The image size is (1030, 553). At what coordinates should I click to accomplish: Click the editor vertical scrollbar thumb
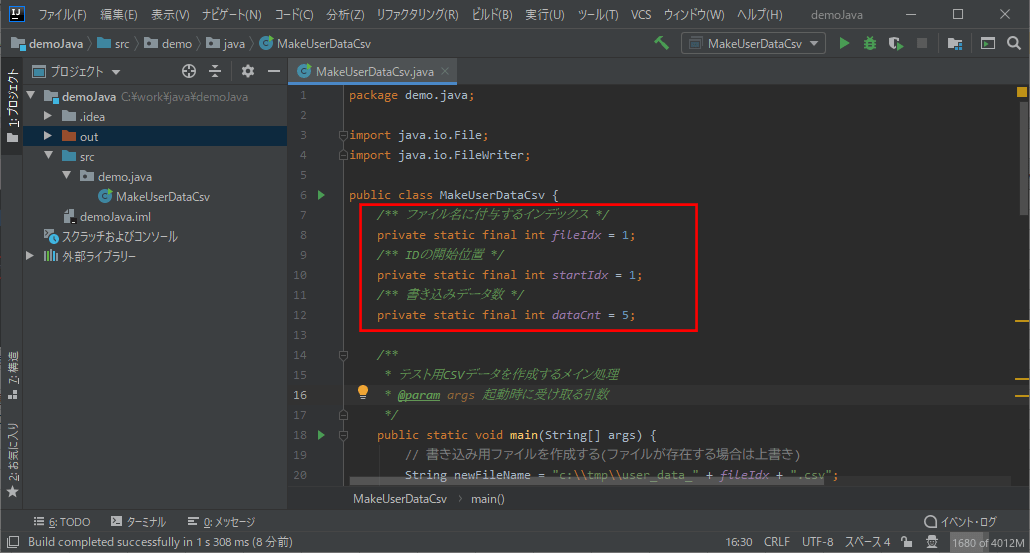coord(1024,158)
